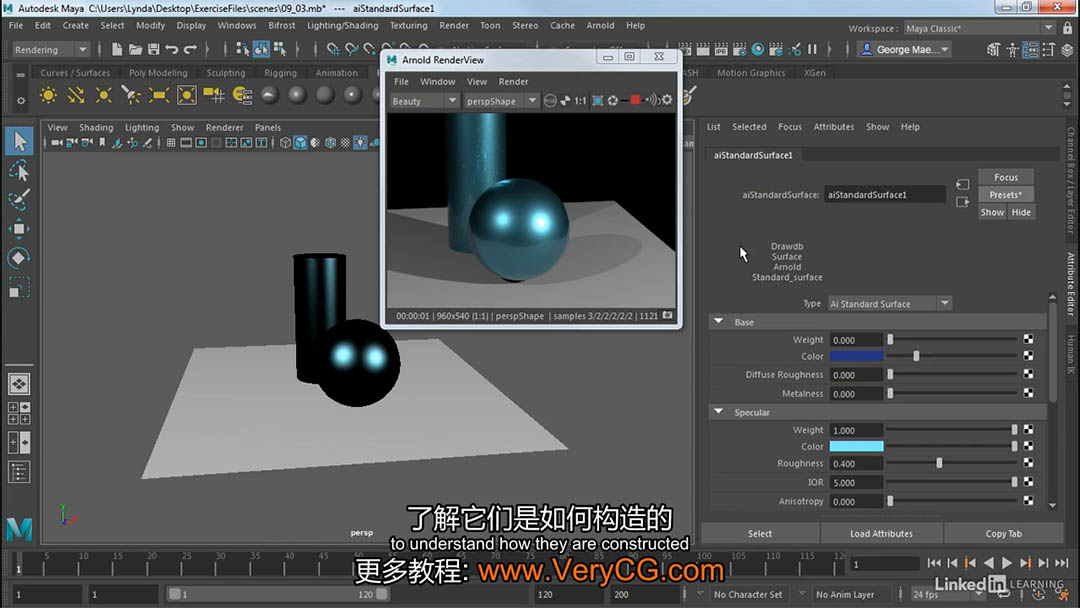Open the Specular Color swatch
The width and height of the screenshot is (1080, 608).
pos(856,446)
